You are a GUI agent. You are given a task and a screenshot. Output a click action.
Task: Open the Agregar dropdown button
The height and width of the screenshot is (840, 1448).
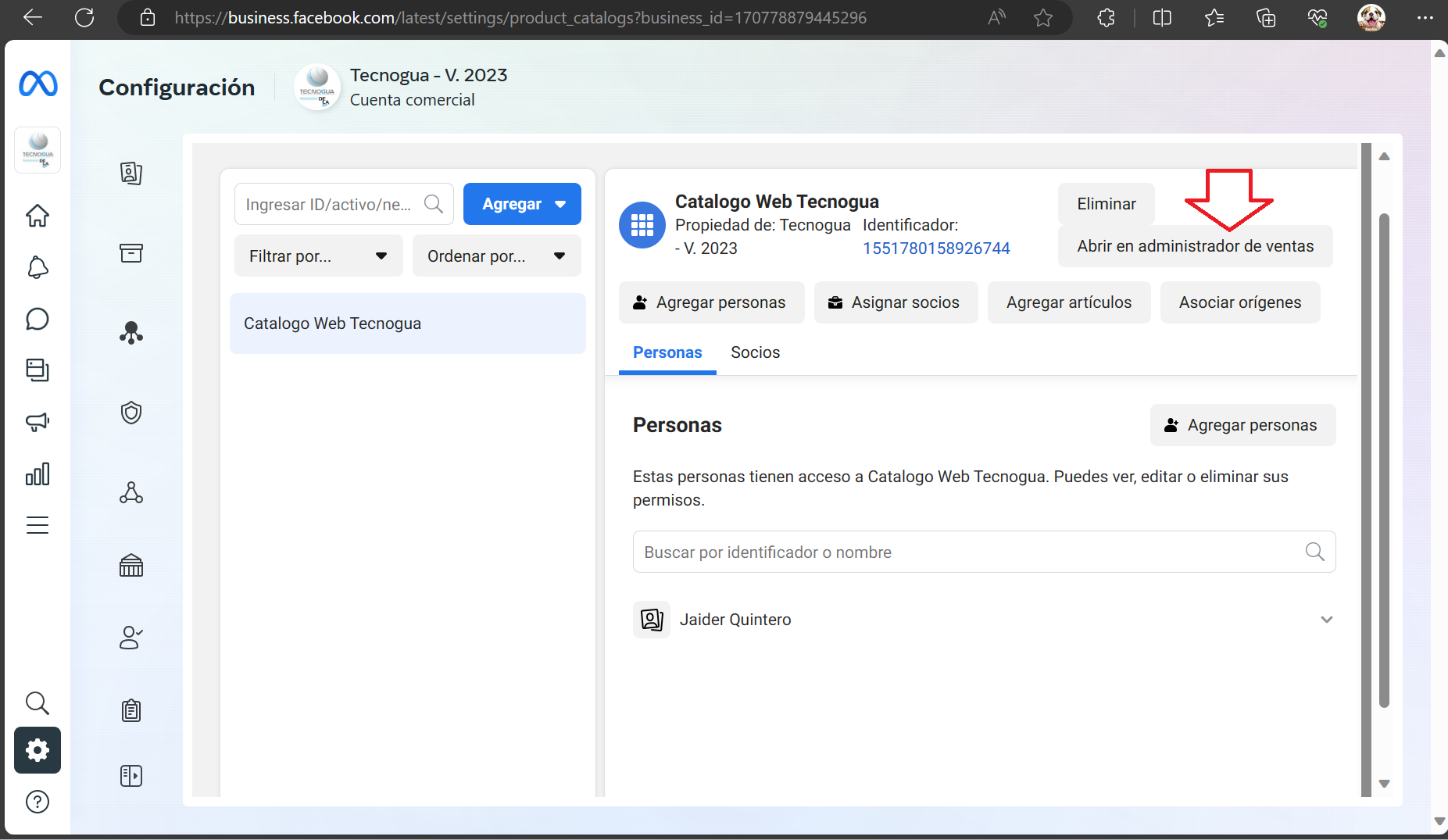[522, 204]
